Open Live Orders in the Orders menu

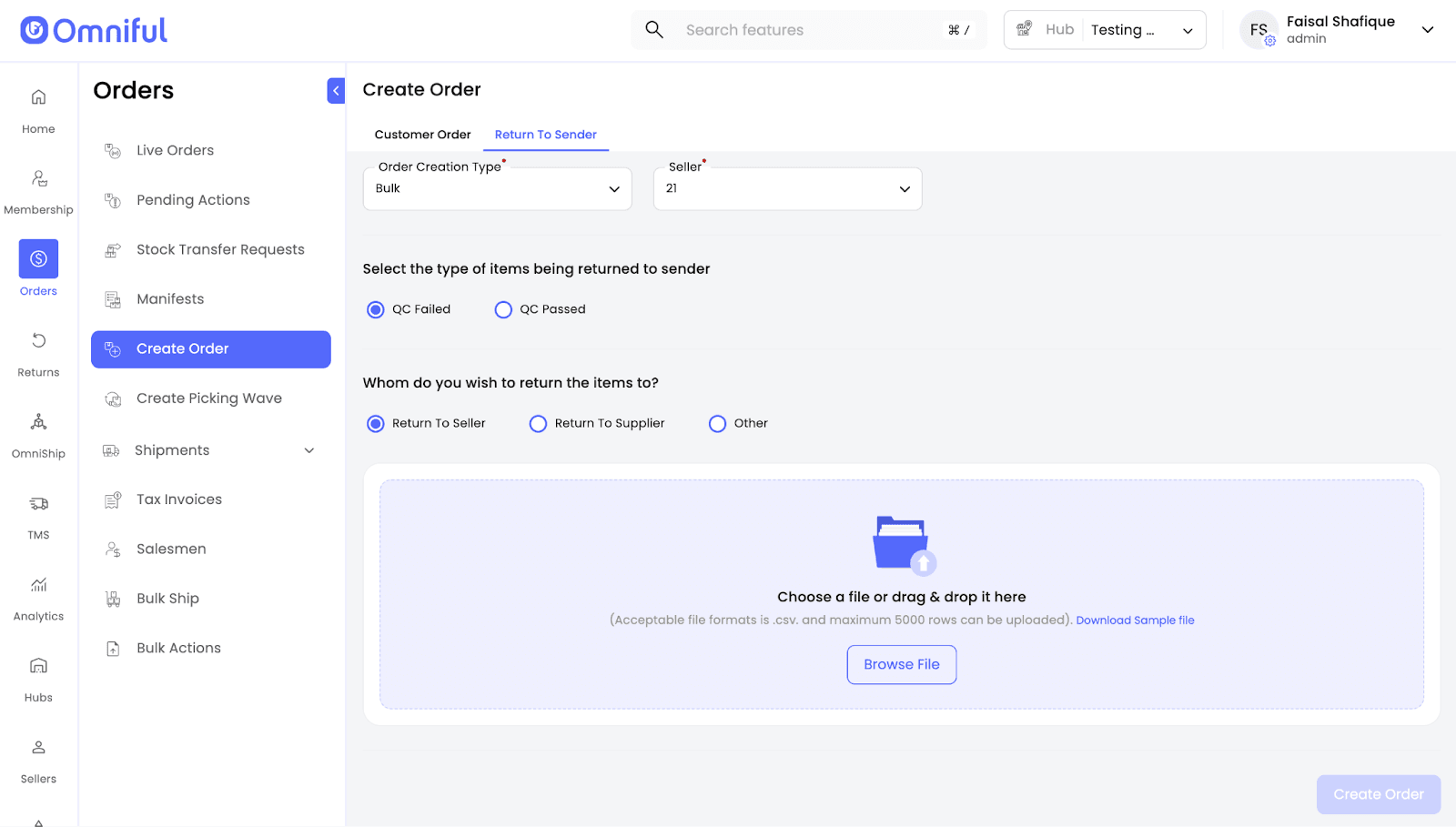click(x=175, y=150)
